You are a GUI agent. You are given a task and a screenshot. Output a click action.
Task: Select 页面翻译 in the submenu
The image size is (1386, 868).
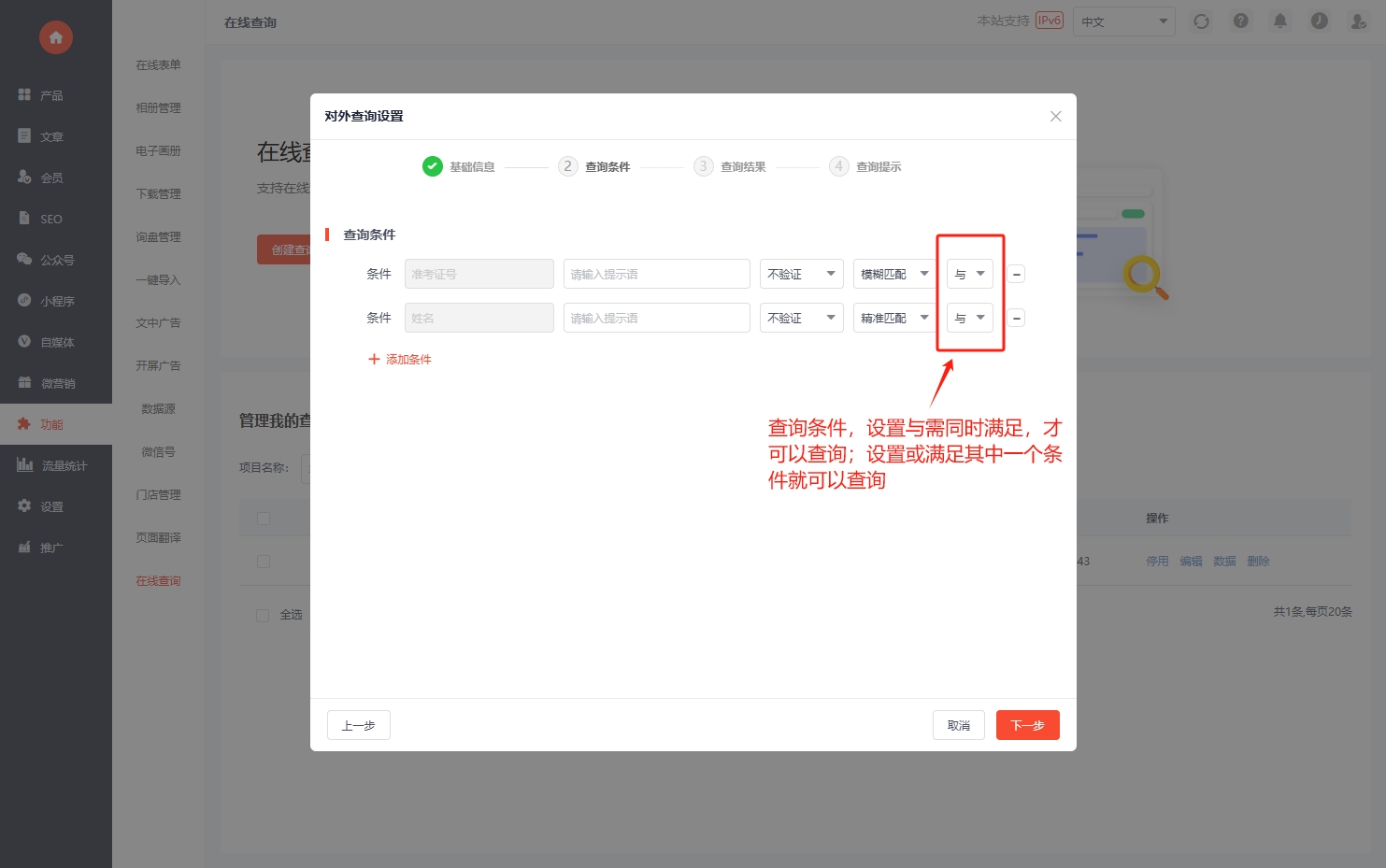tap(158, 538)
